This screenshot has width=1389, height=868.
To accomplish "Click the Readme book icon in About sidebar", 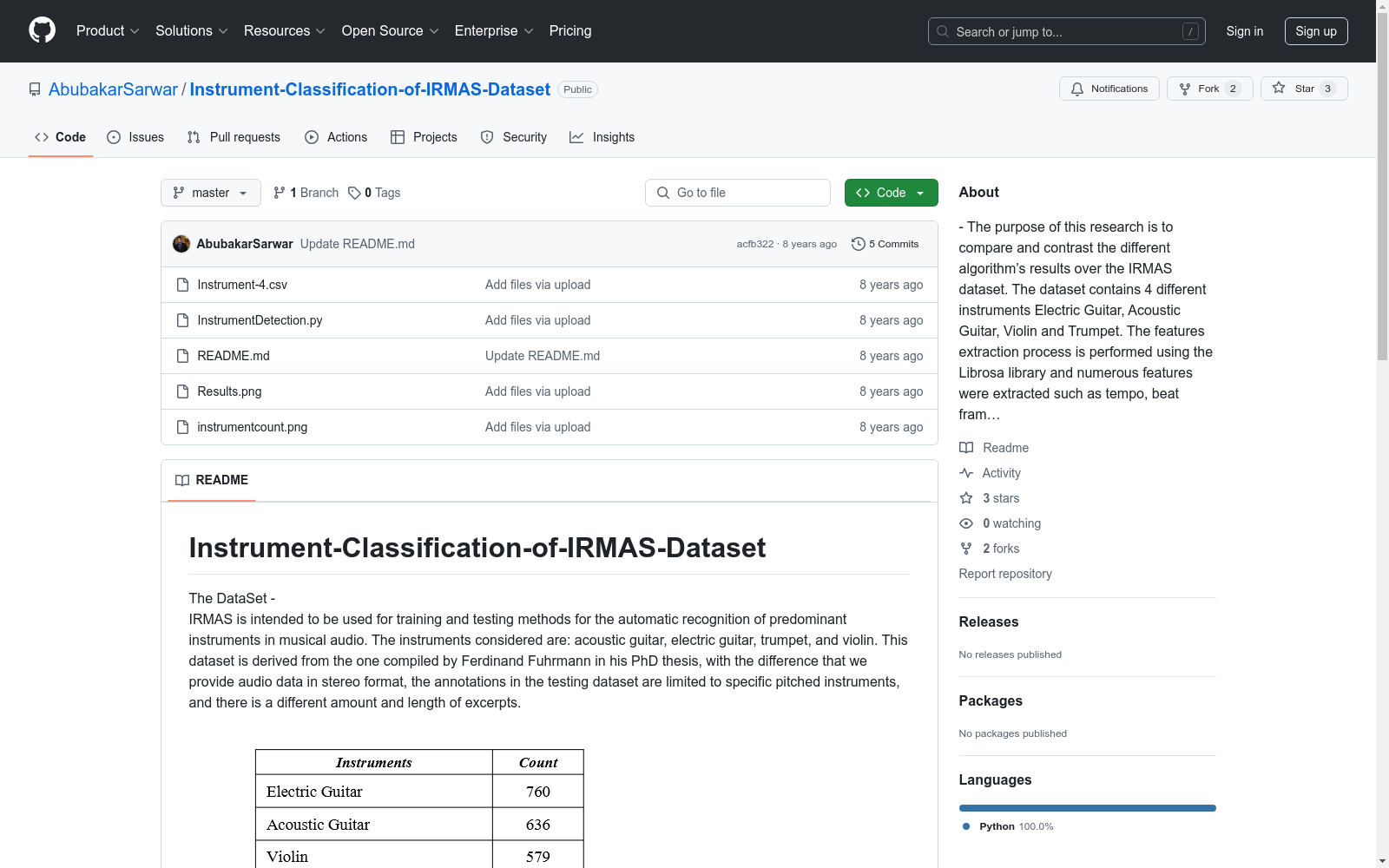I will pyautogui.click(x=966, y=448).
